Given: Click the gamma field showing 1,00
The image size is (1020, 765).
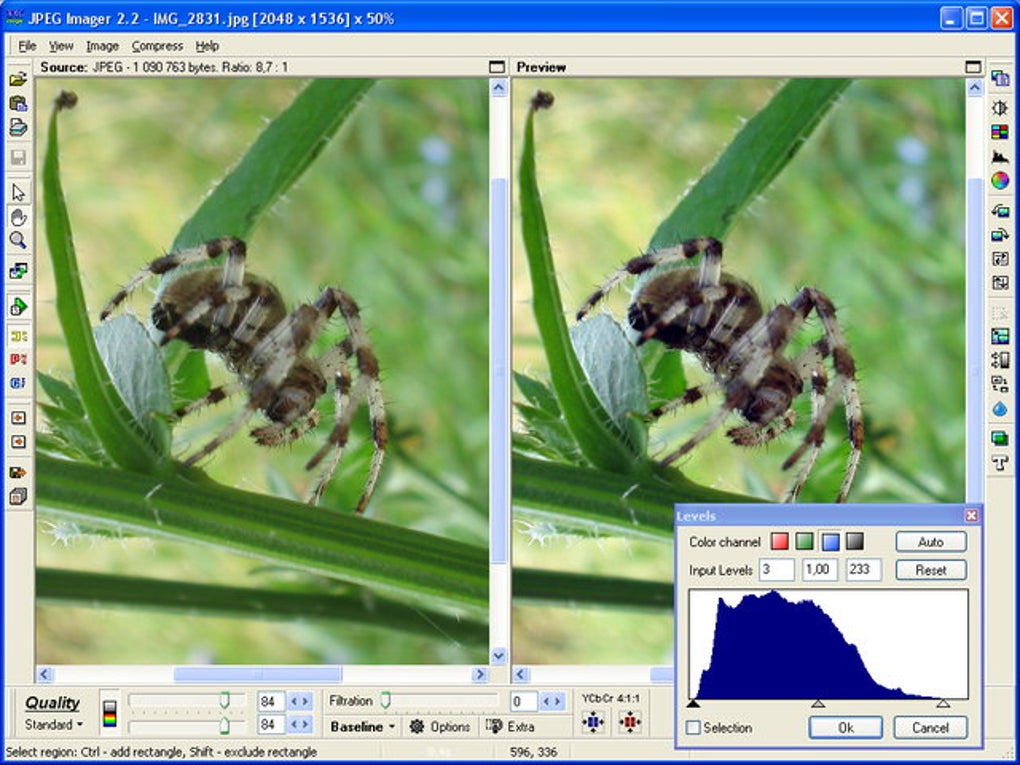Looking at the screenshot, I should tap(820, 570).
